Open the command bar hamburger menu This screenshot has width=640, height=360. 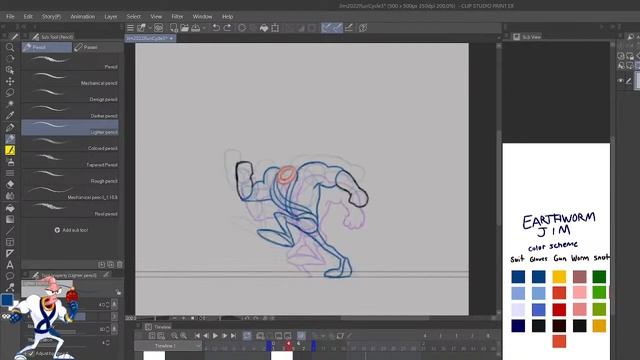pyautogui.click(x=130, y=28)
